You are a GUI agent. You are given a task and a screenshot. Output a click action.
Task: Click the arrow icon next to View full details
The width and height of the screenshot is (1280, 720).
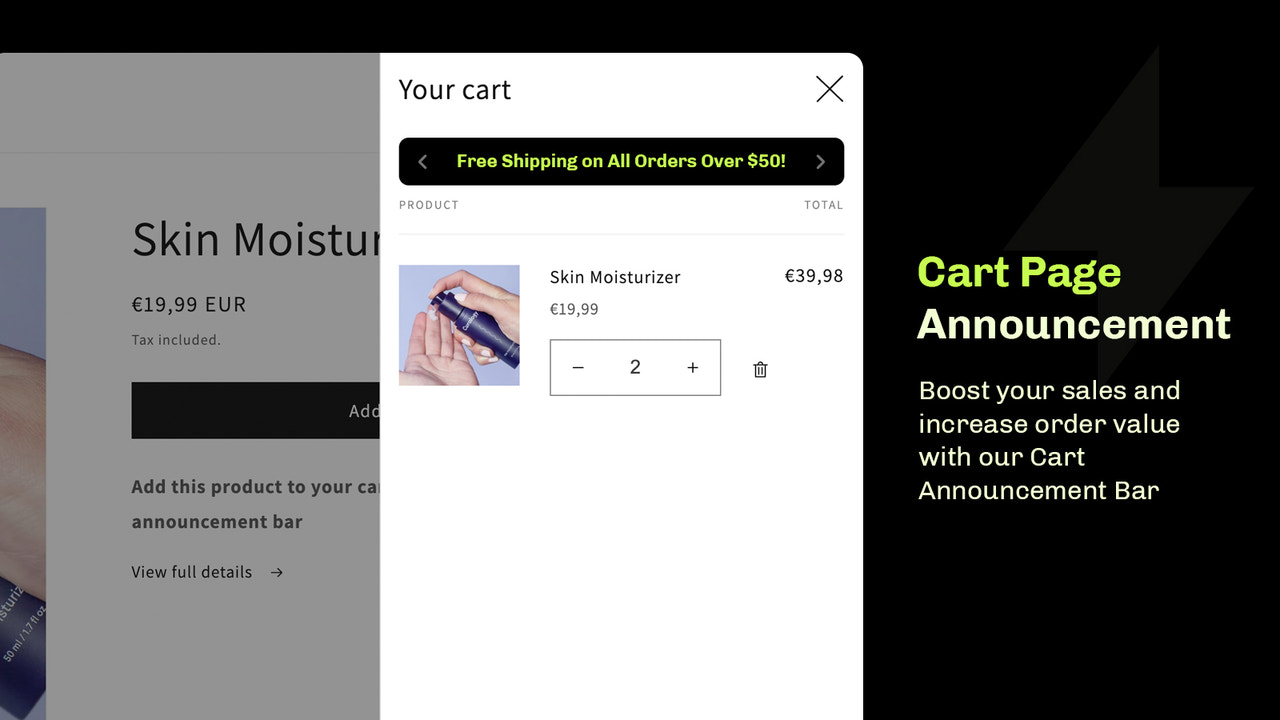276,572
